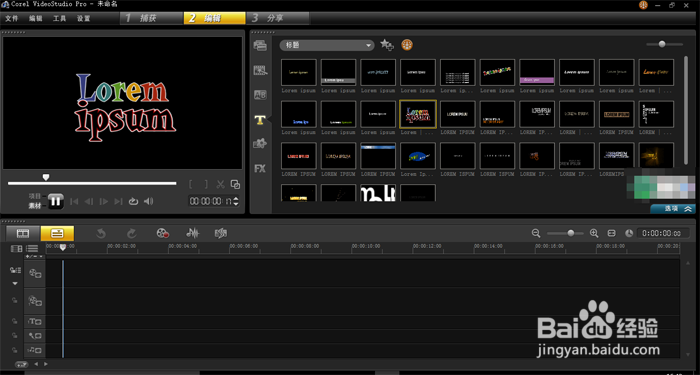Open the 设置 menu
Image resolution: width=700 pixels, height=375 pixels.
click(x=83, y=18)
